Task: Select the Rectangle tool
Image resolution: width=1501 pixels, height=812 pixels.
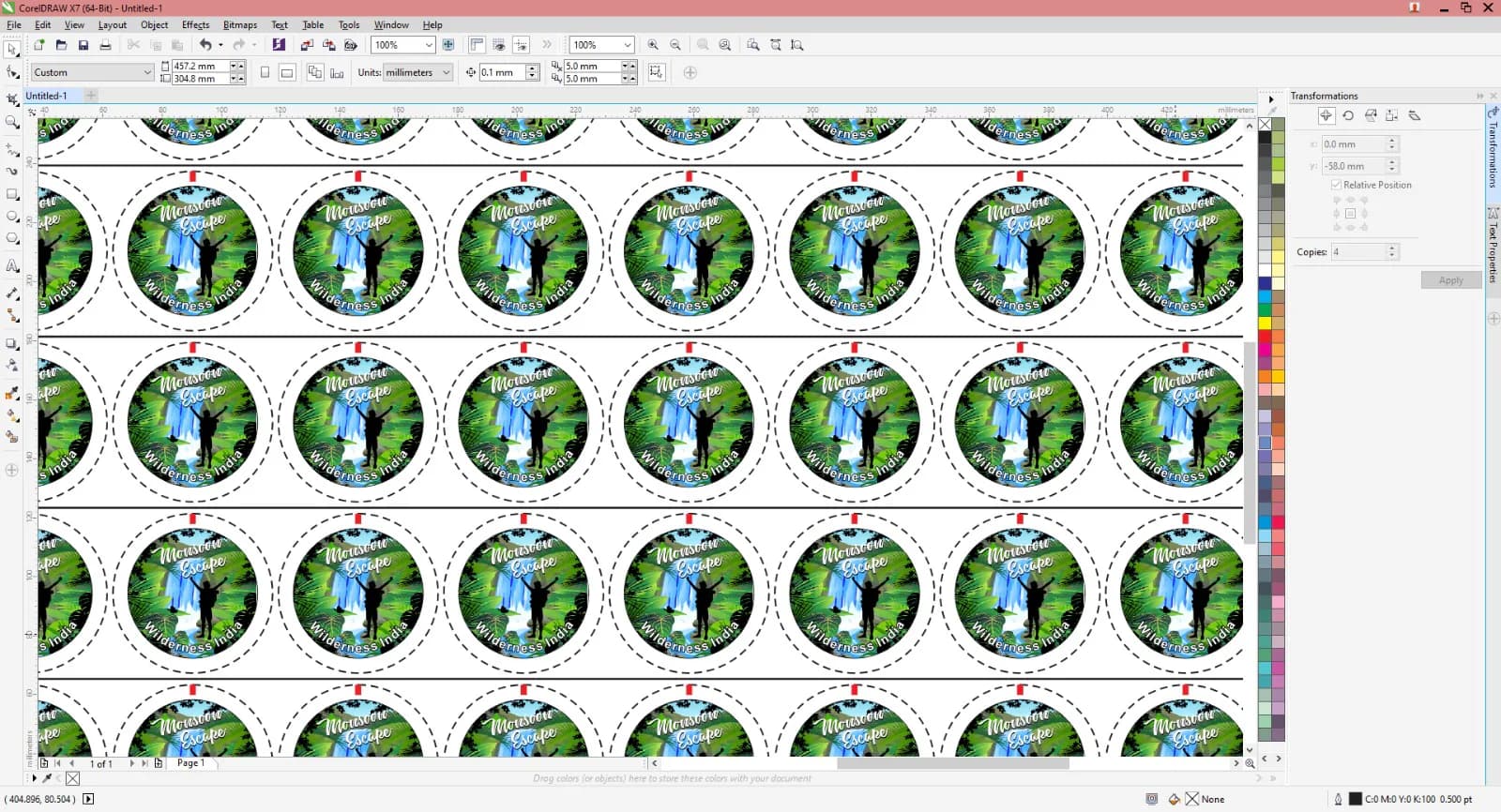Action: [x=12, y=195]
